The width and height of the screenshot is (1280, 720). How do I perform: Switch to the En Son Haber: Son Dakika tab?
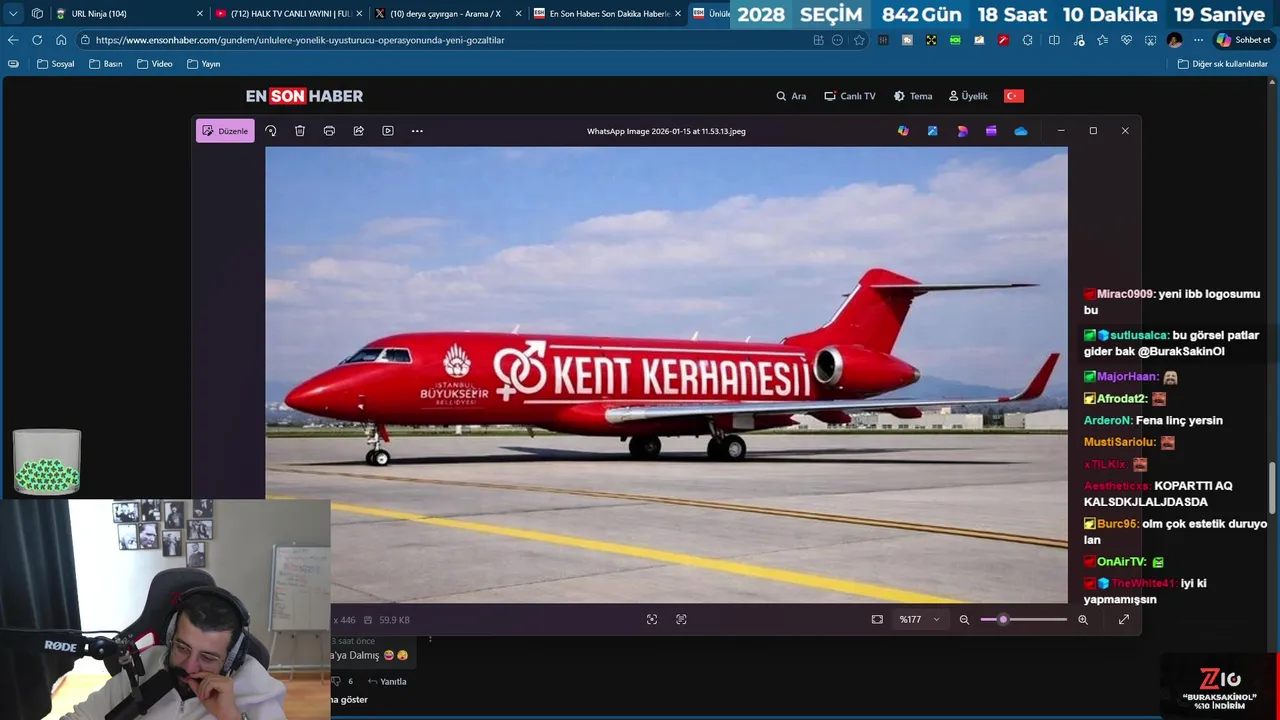coord(607,14)
